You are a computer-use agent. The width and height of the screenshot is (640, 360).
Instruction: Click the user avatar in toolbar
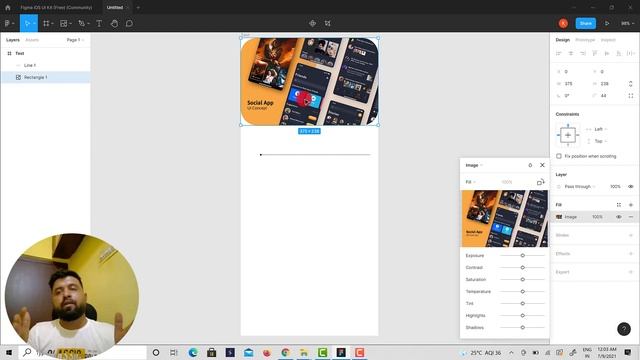click(x=563, y=23)
